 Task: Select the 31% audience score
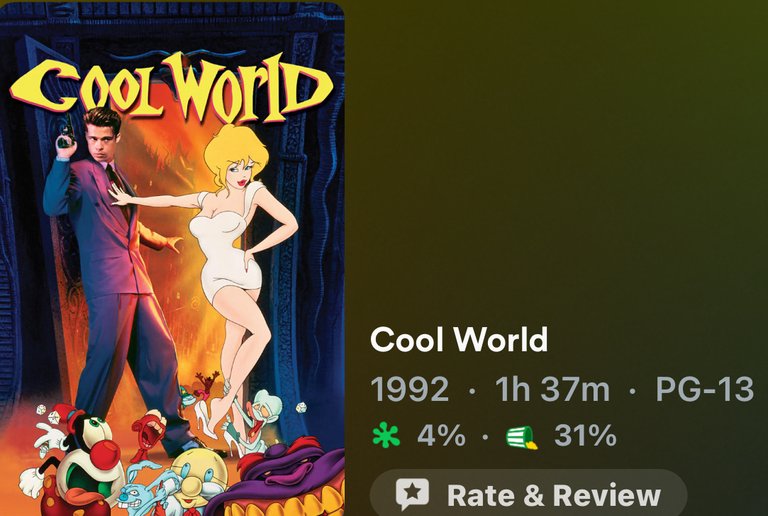click(x=585, y=435)
